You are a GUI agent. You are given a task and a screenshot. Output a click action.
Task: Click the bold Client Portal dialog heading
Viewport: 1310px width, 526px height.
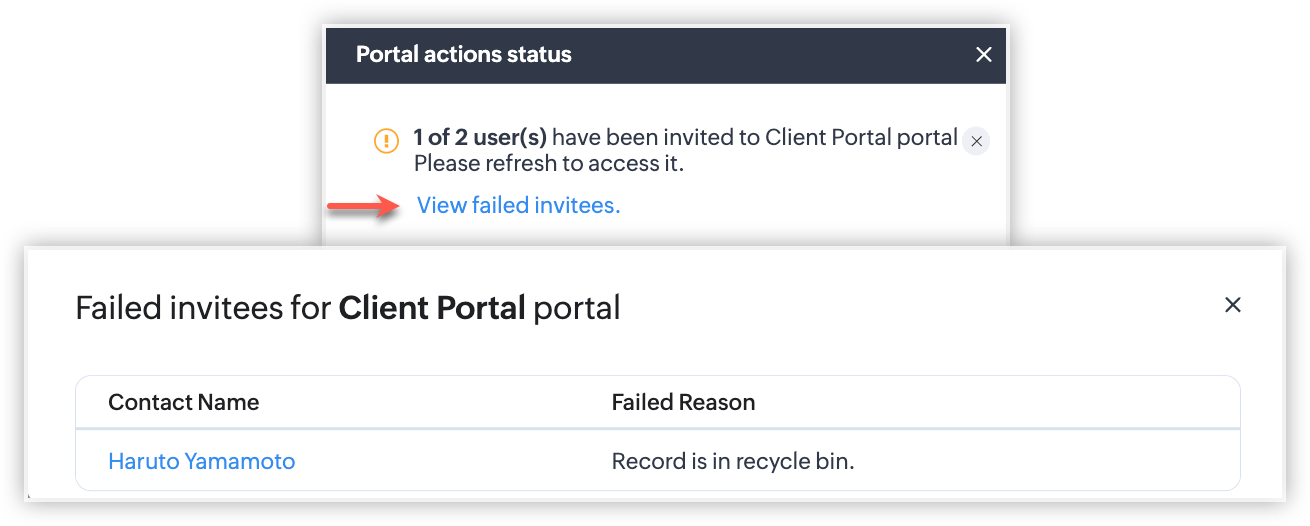click(432, 308)
